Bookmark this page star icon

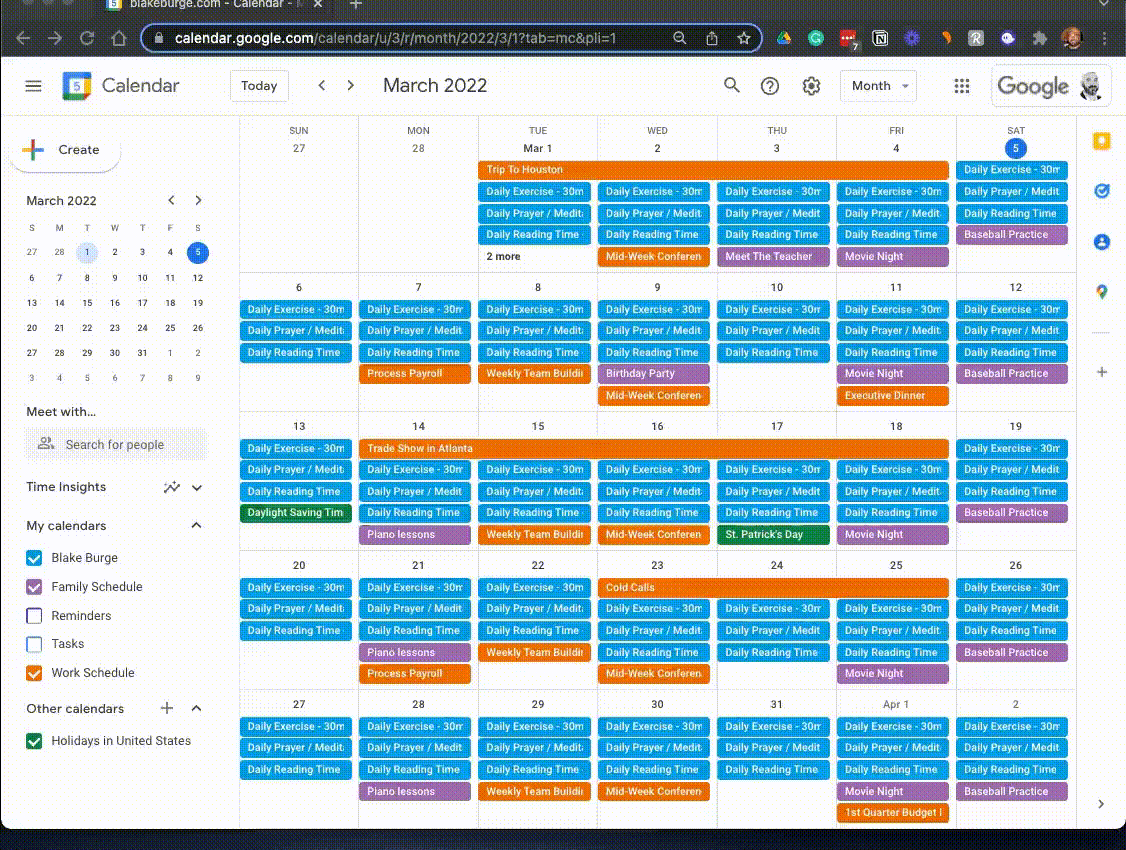click(744, 38)
